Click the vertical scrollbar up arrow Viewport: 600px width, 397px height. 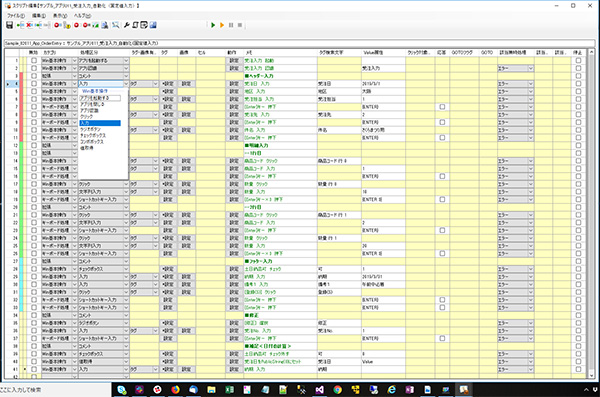[x=591, y=52]
